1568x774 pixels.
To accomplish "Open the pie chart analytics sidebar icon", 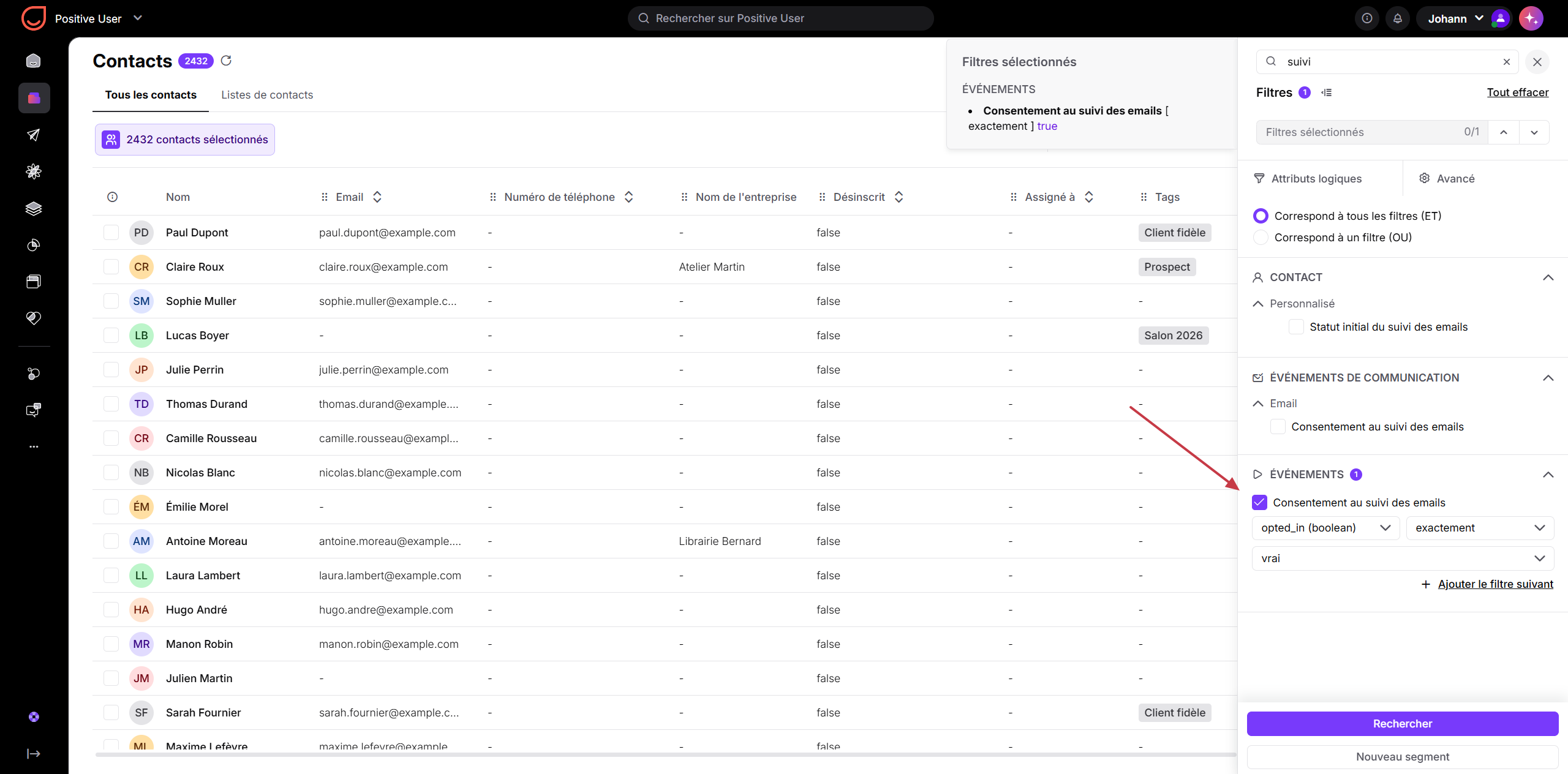I will tap(34, 245).
